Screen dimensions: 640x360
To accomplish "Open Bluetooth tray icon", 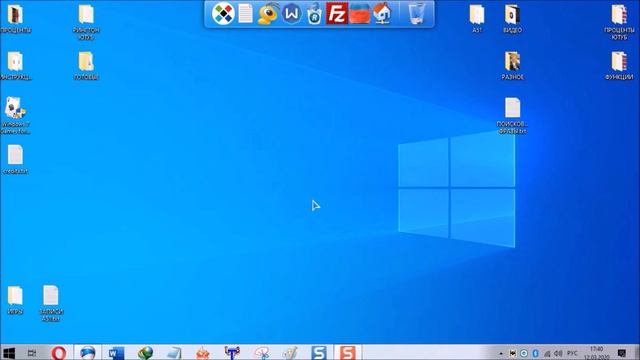I will click(536, 353).
